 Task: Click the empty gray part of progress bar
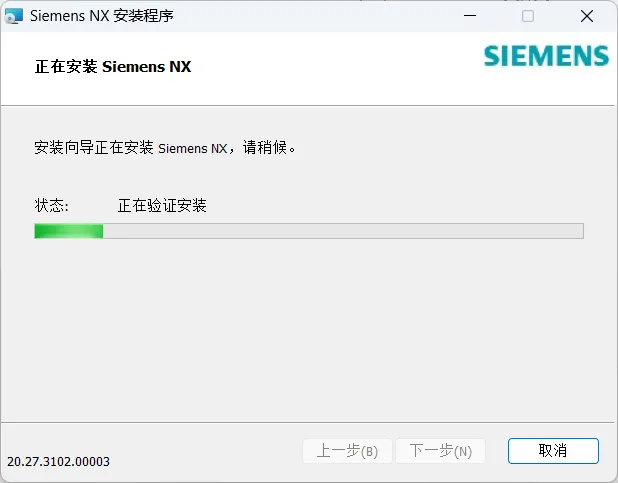tap(343, 231)
